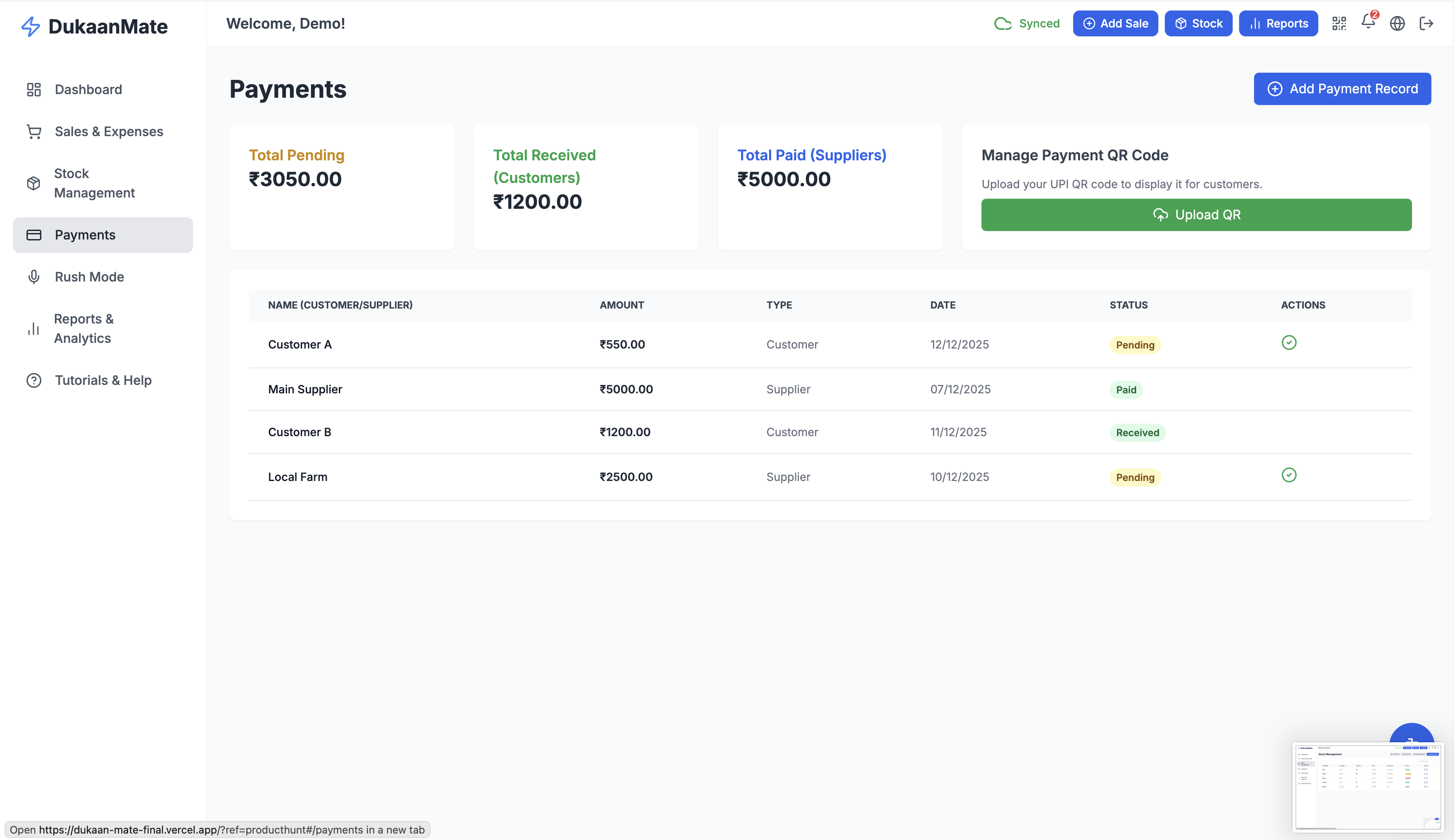Click the globe language icon
The height and width of the screenshot is (840, 1454).
(x=1397, y=24)
